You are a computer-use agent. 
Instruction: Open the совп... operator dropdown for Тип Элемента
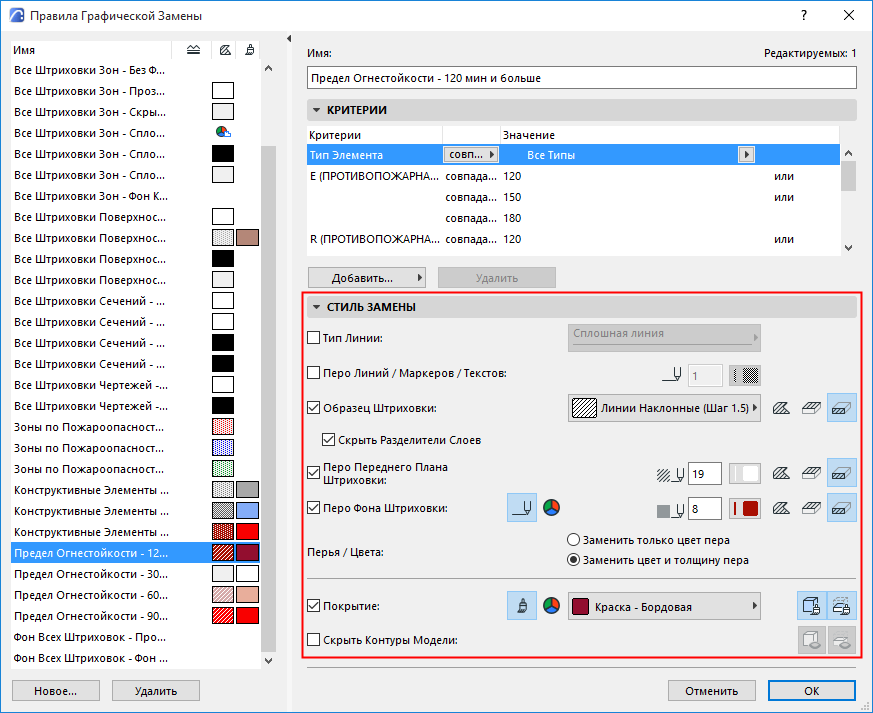click(470, 155)
